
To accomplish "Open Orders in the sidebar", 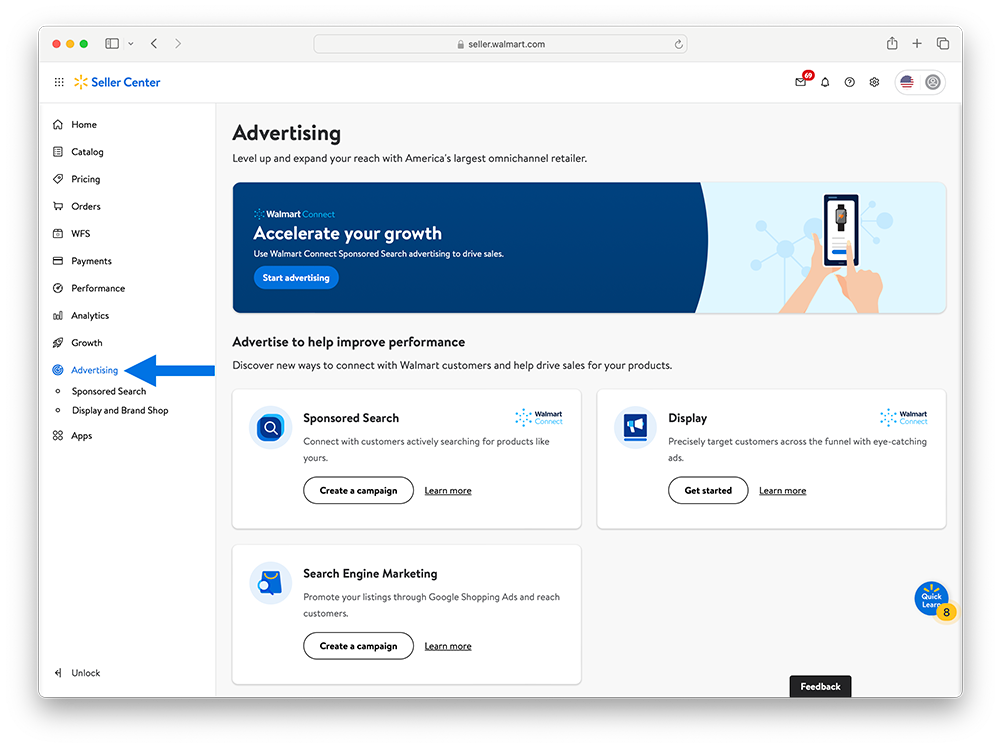I will pos(86,206).
